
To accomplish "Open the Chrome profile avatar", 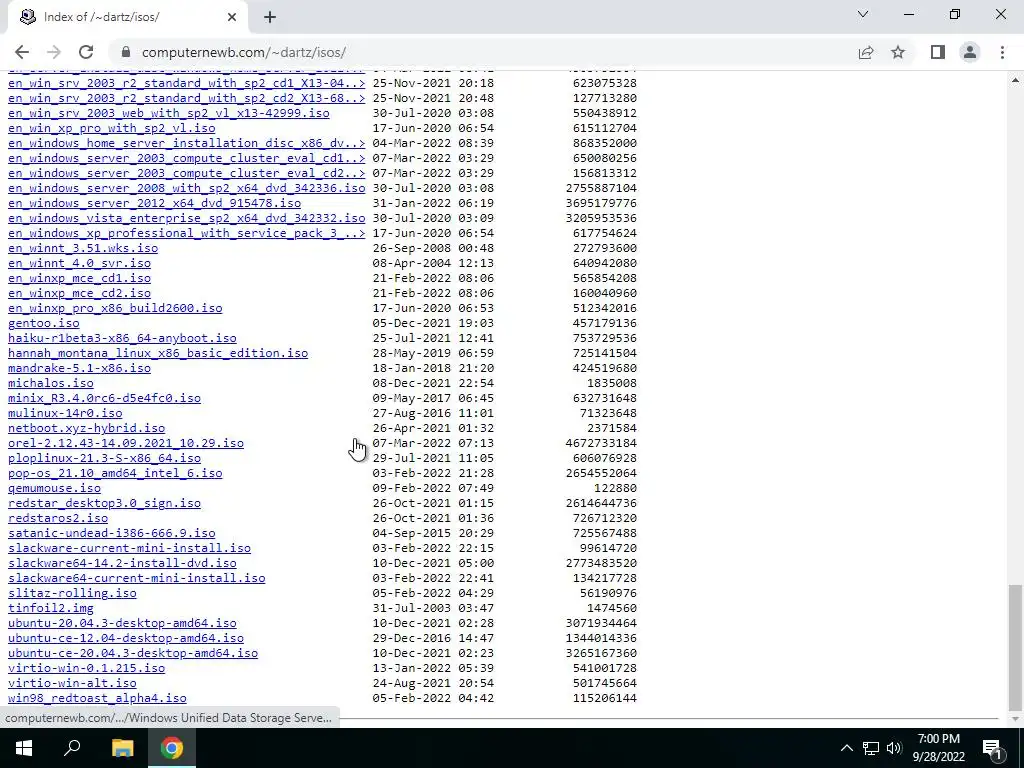I will pos(970,52).
